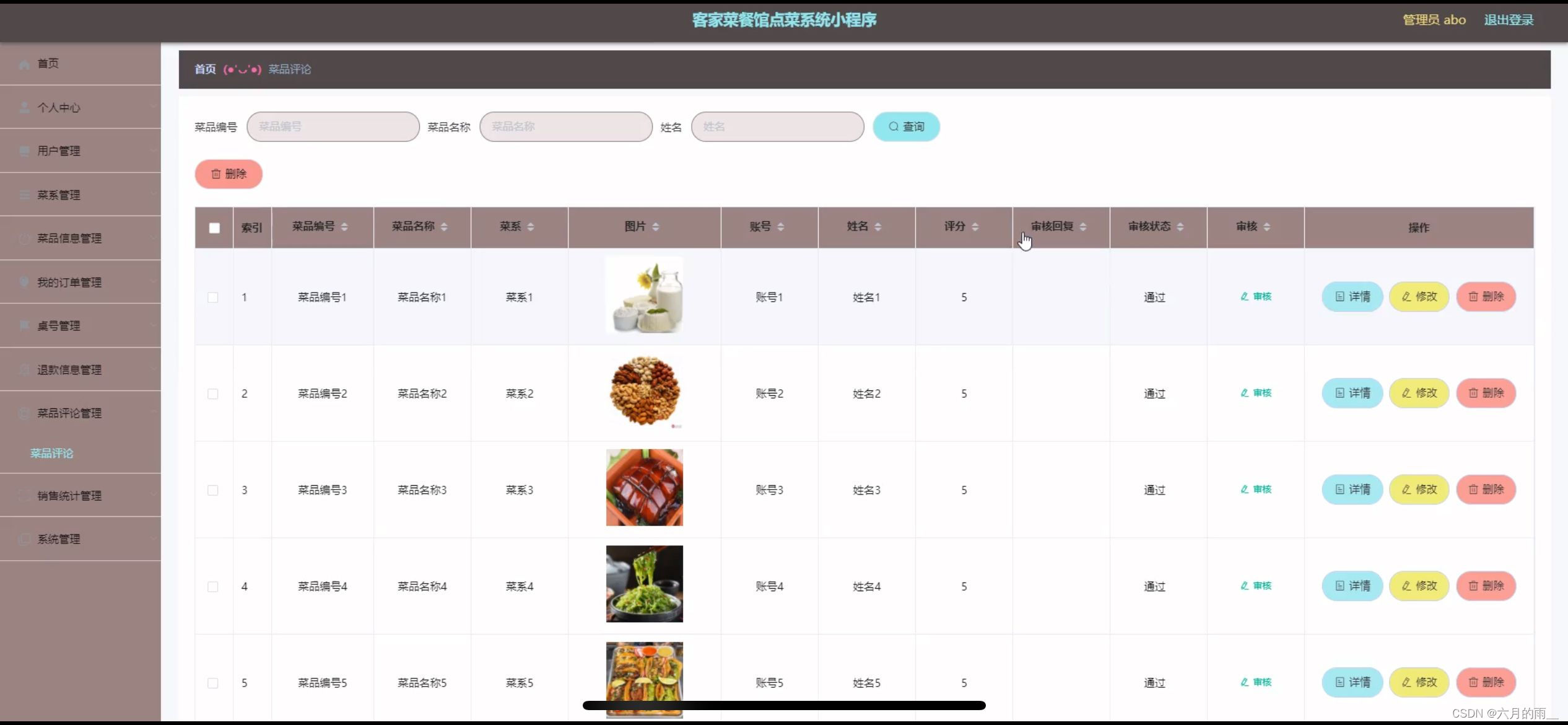Toggle the checkbox for row 3

point(213,489)
